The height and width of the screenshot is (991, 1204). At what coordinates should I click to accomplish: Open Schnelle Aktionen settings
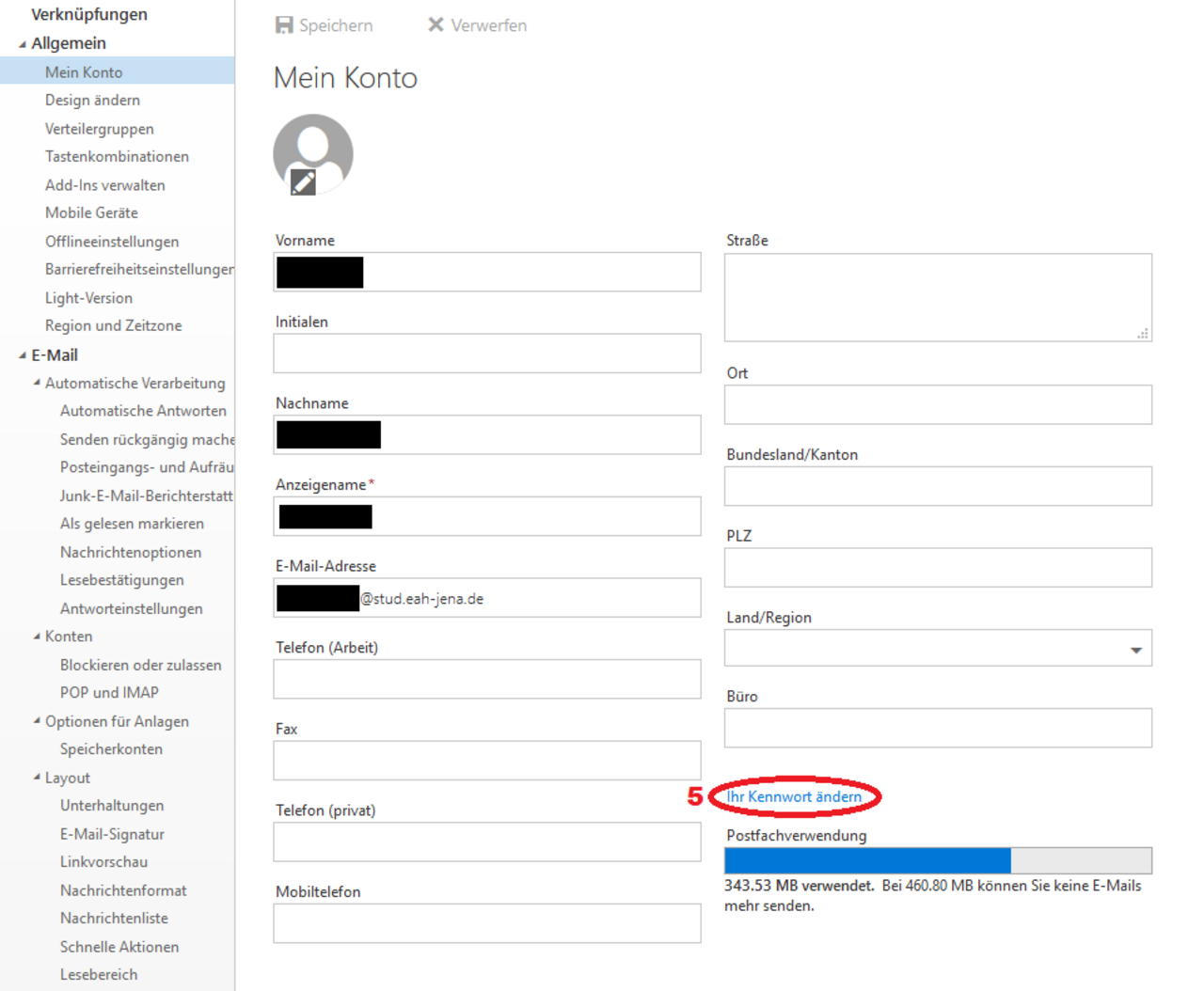pyautogui.click(x=118, y=947)
